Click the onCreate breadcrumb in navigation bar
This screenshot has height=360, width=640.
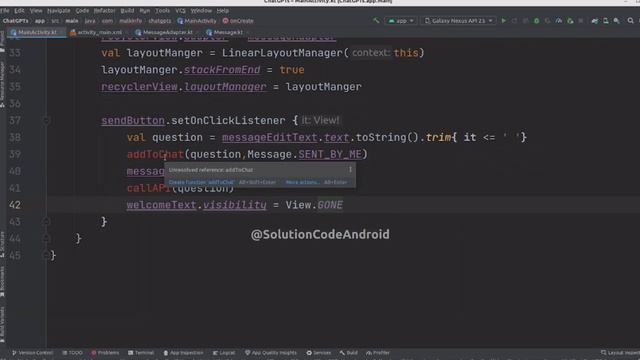238,21
